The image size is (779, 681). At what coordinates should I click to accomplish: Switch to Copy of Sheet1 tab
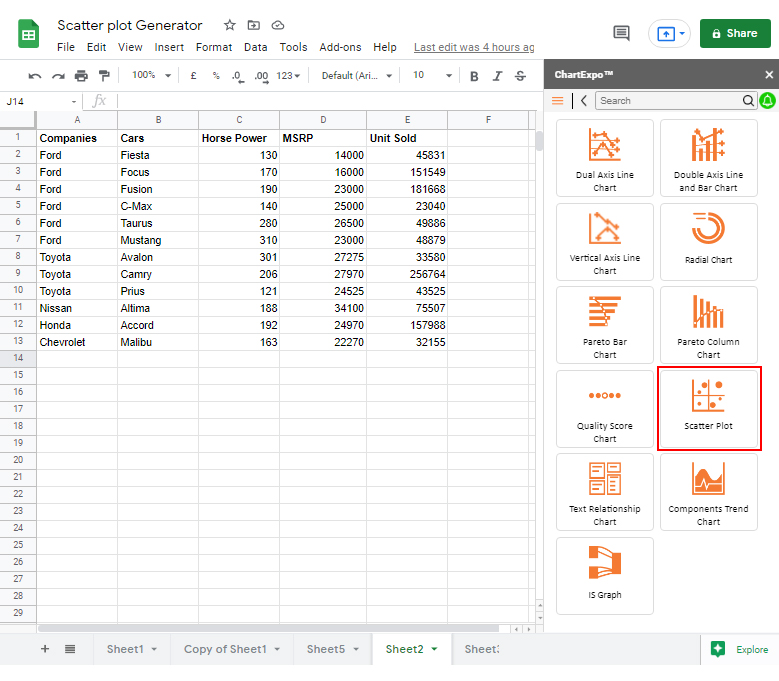225,649
